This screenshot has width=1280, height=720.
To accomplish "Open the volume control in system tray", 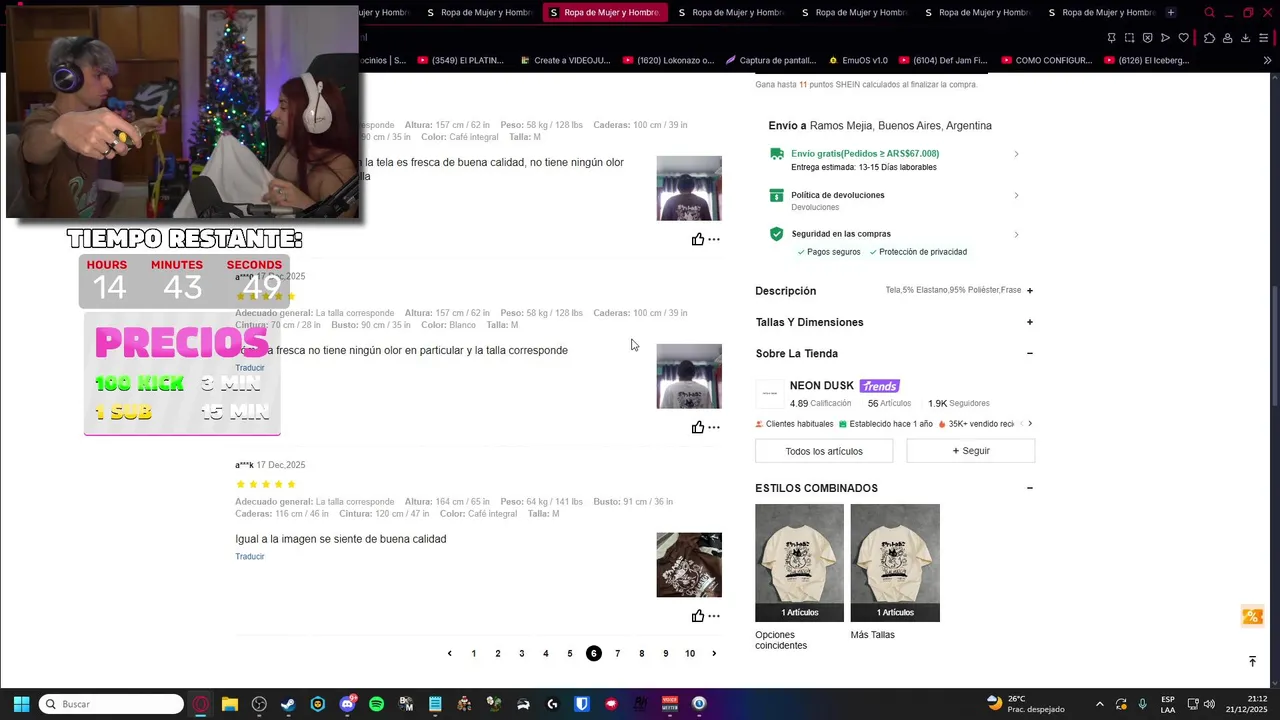I will [x=1209, y=704].
